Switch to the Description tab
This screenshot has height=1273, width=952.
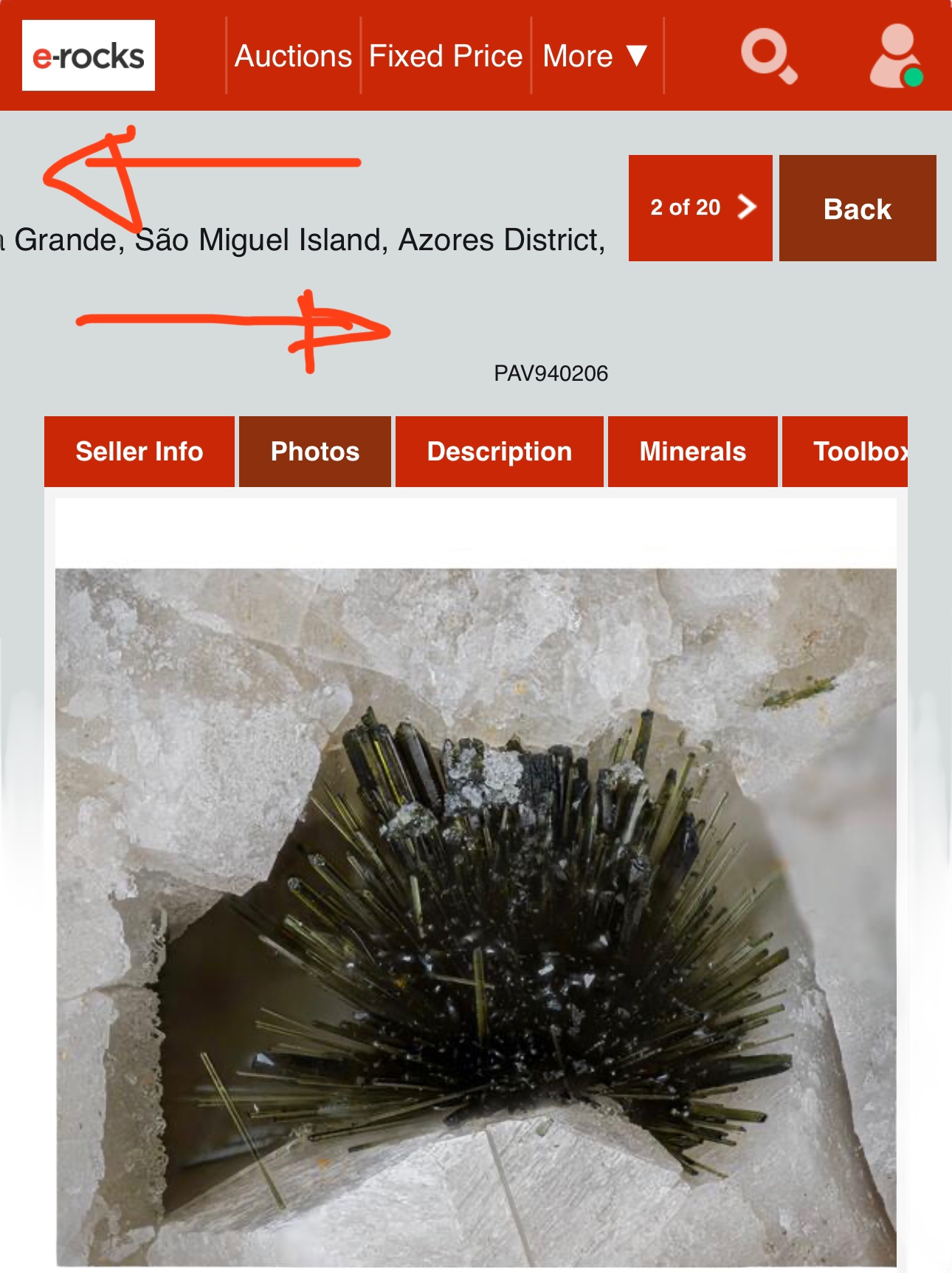tap(500, 452)
